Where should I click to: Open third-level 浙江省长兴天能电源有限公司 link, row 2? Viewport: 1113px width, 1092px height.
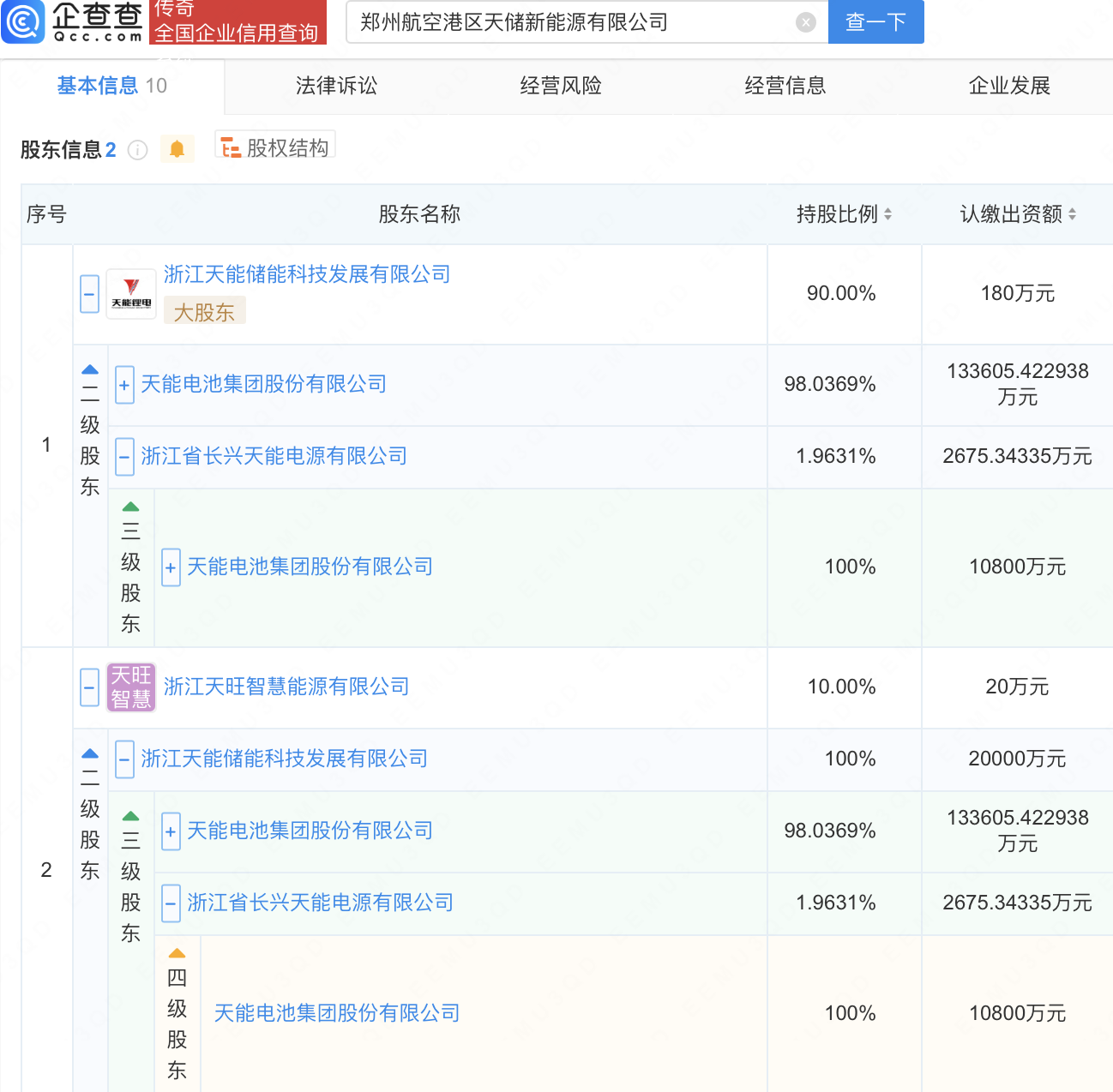(321, 903)
